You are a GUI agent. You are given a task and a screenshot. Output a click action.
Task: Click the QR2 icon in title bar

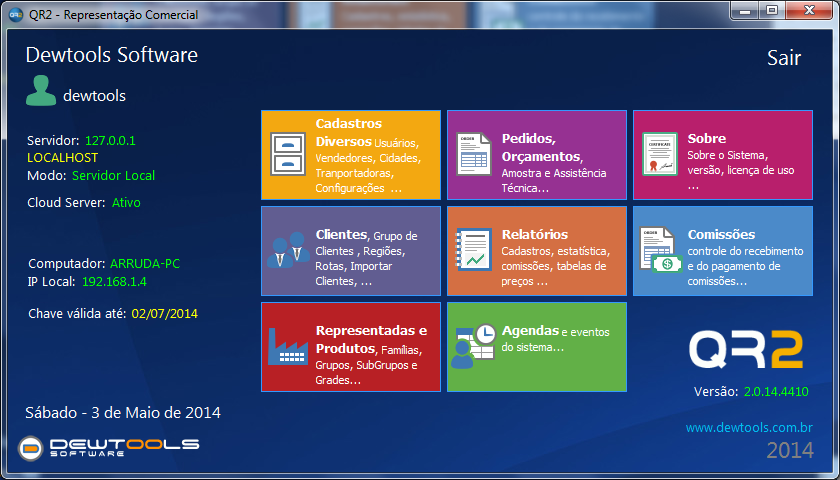pos(17,14)
